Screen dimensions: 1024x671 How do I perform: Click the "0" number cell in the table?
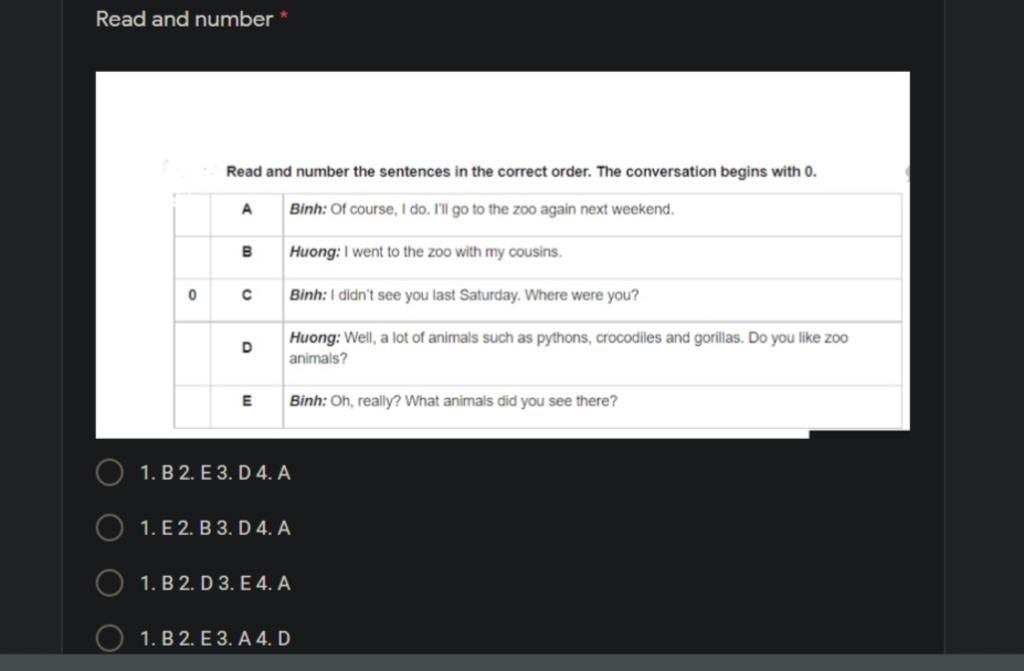click(192, 296)
